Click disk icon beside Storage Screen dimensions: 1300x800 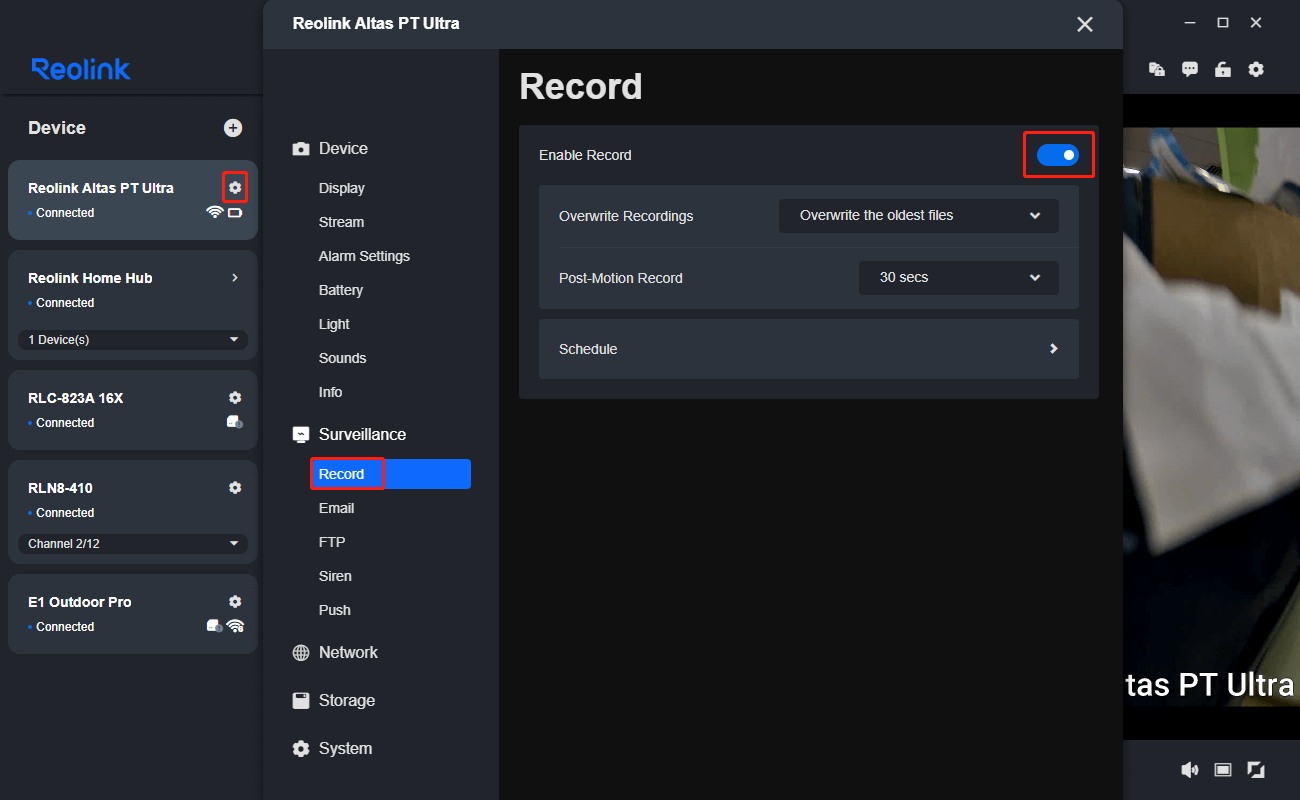pyautogui.click(x=301, y=700)
